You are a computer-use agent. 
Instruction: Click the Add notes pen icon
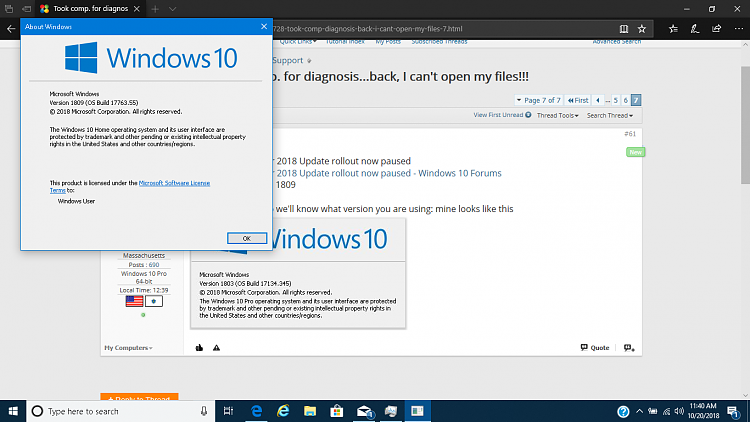click(695, 29)
